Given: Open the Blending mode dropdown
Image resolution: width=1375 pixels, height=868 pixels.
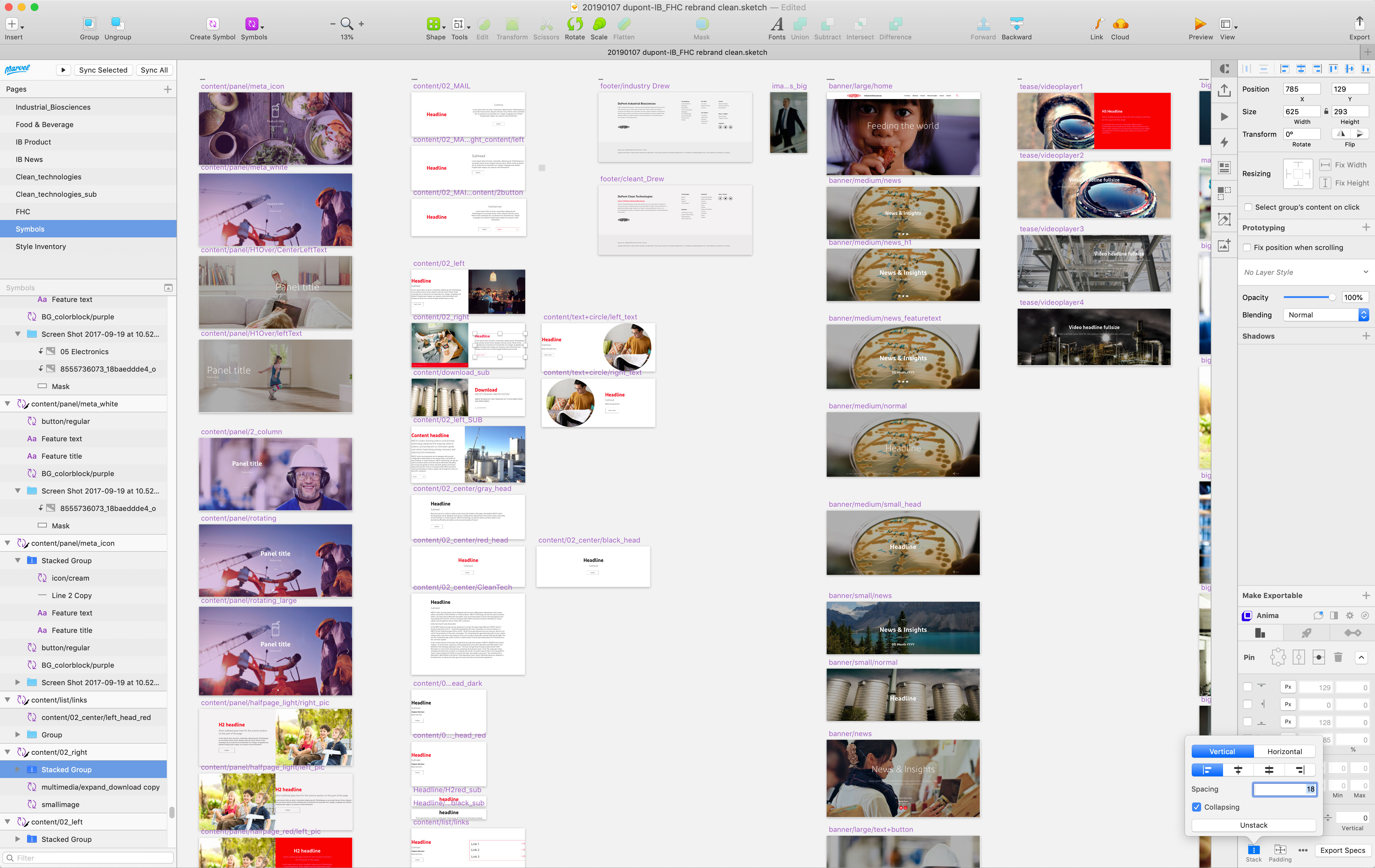Looking at the screenshot, I should [1325, 314].
